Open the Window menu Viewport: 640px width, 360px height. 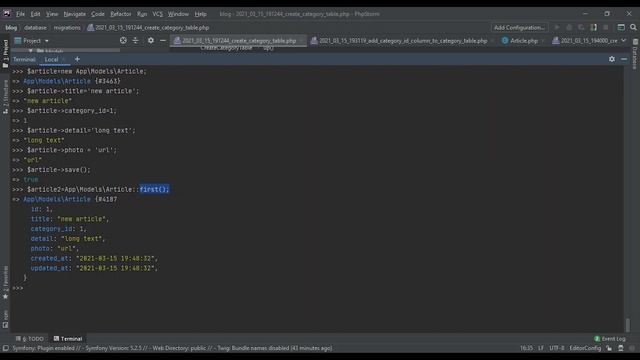pyautogui.click(x=178, y=14)
